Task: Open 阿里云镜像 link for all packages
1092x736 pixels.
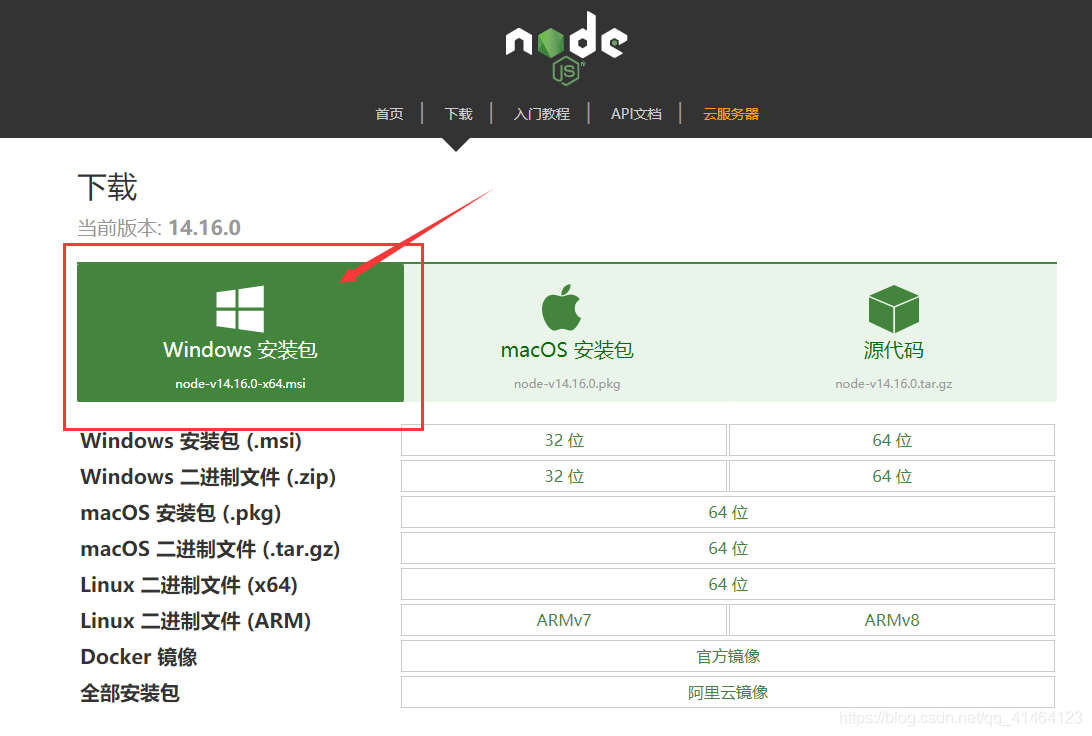Action: coord(728,692)
